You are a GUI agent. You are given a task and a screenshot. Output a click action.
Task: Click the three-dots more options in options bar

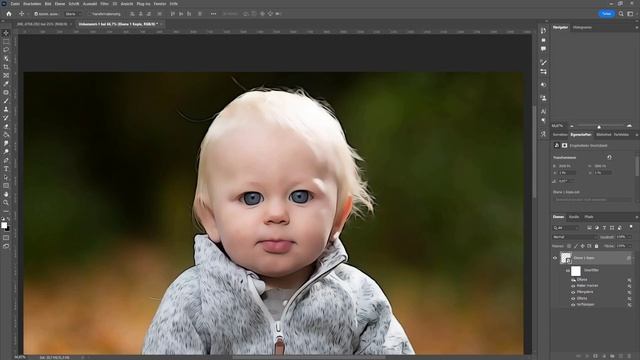213,14
